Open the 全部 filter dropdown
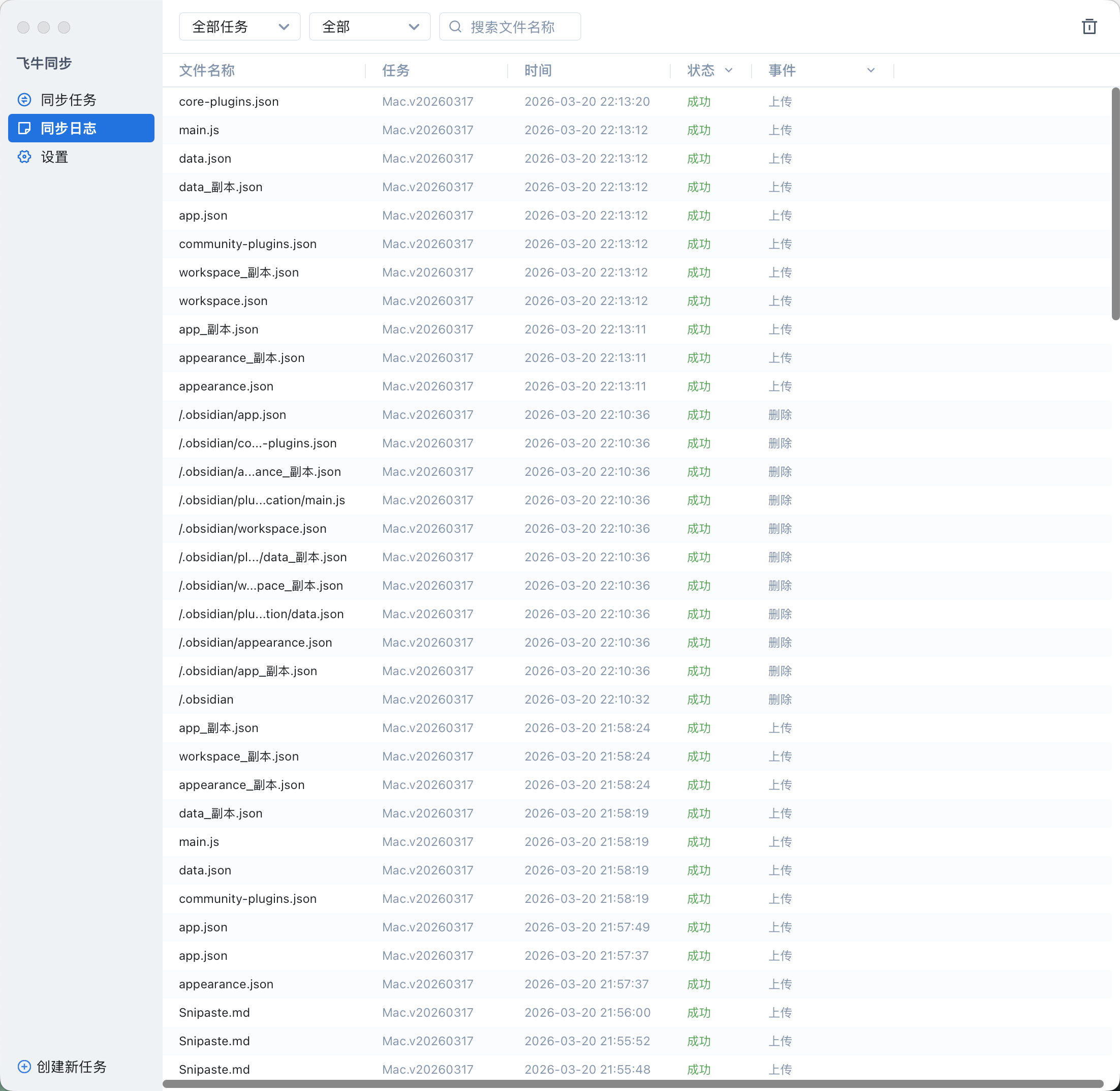Image resolution: width=1120 pixels, height=1091 pixels. [x=369, y=27]
